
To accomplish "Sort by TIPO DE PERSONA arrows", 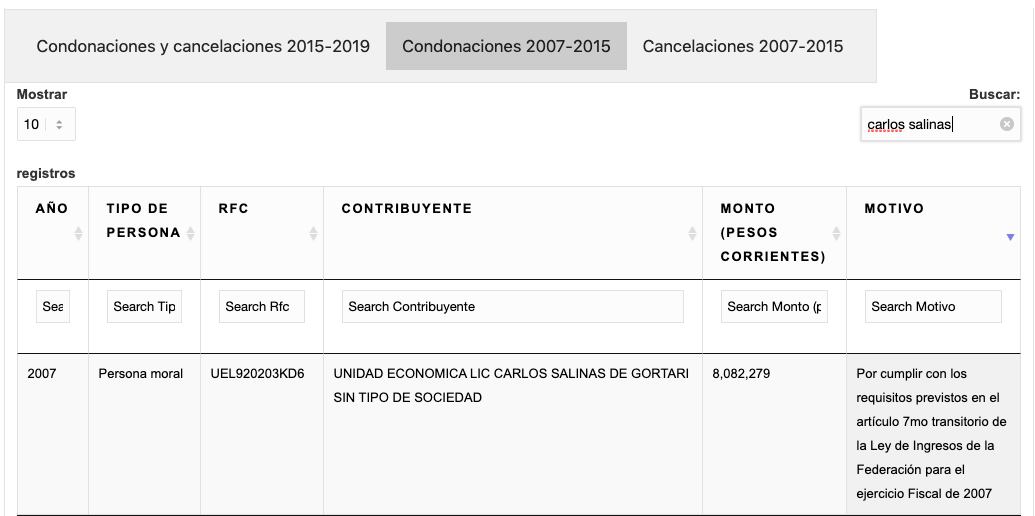I will tap(190, 233).
